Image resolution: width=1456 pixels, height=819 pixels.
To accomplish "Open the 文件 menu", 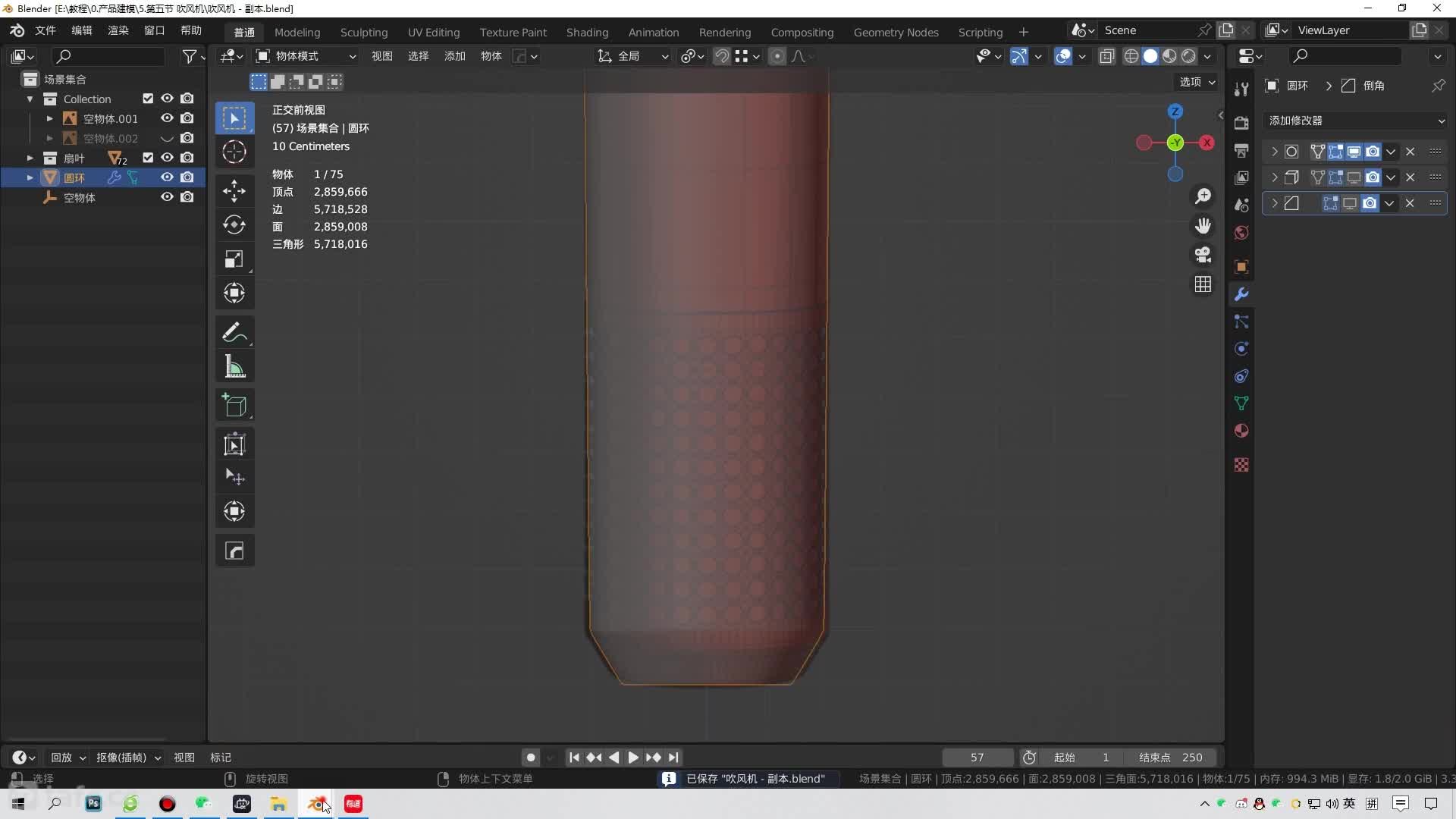I will [x=45, y=30].
